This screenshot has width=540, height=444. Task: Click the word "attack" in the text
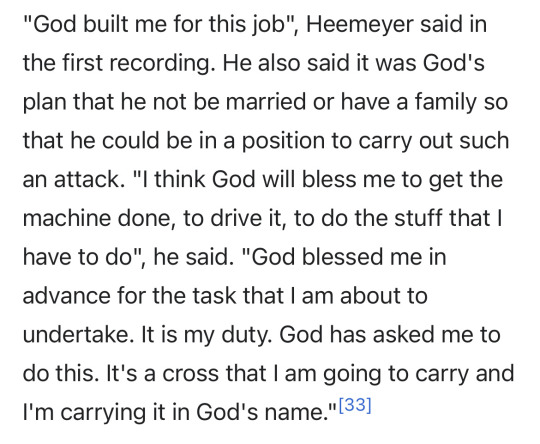pyautogui.click(x=87, y=180)
